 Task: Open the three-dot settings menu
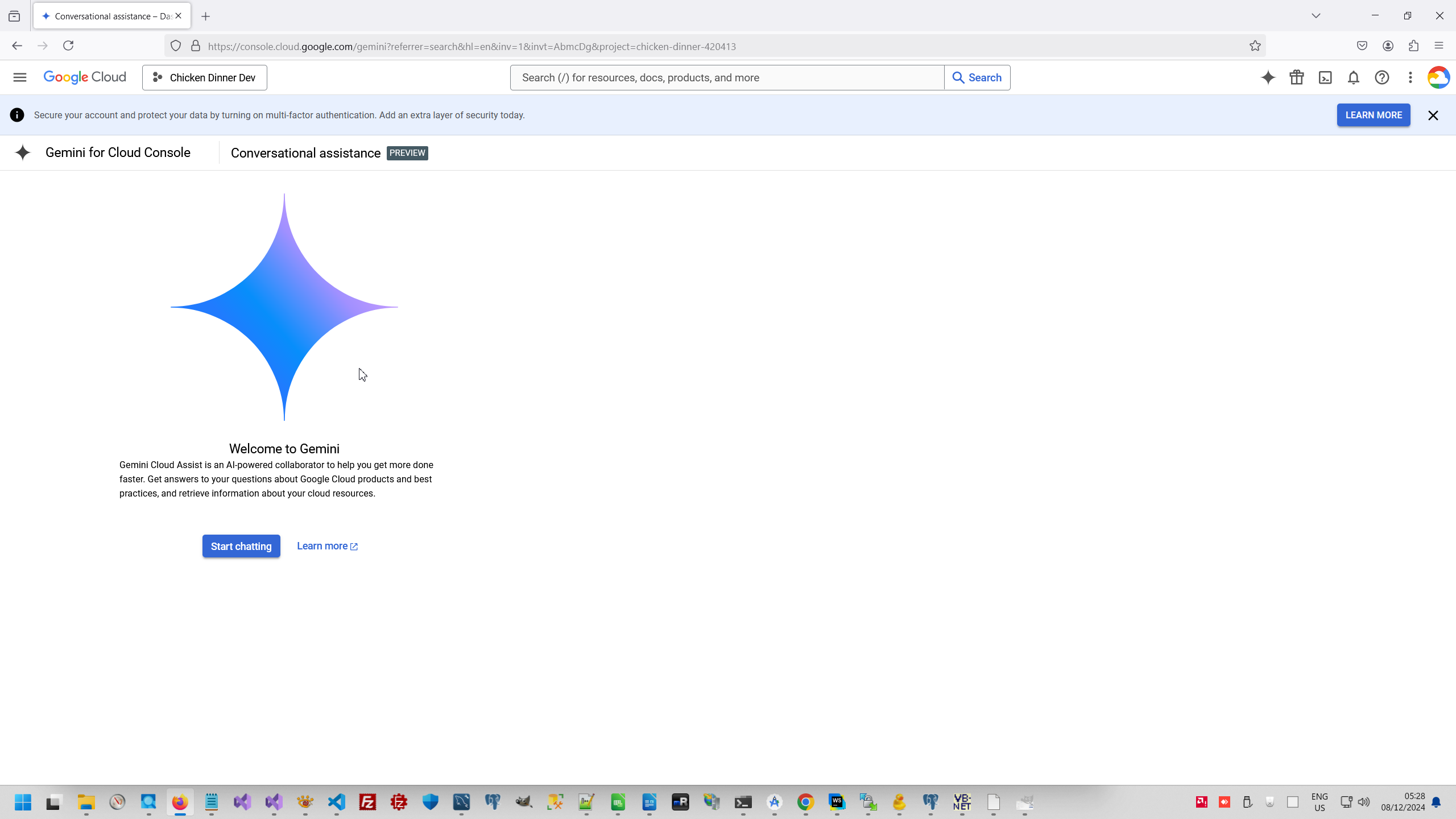tap(1410, 77)
